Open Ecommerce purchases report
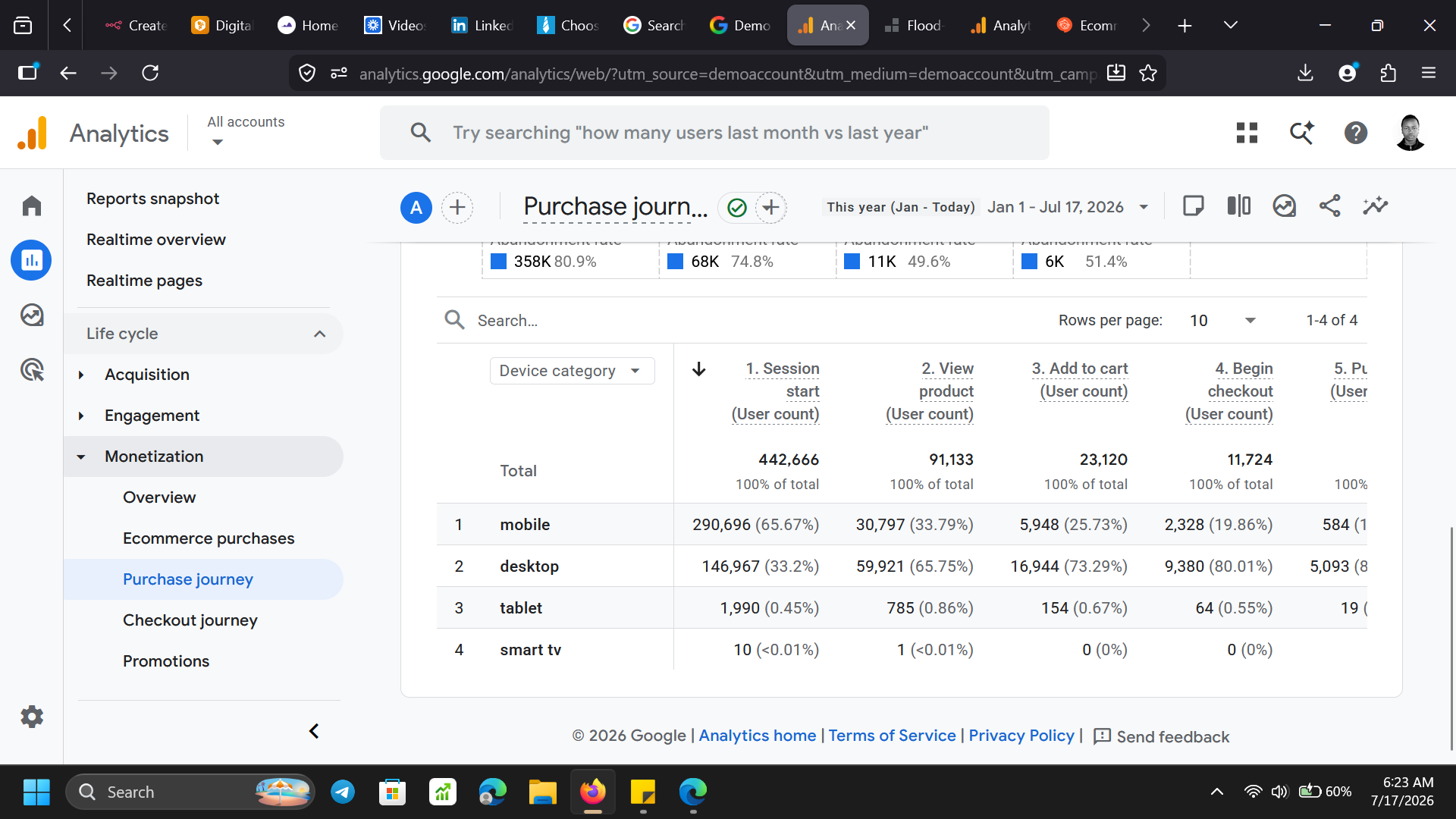This screenshot has width=1456, height=819. pos(209,538)
